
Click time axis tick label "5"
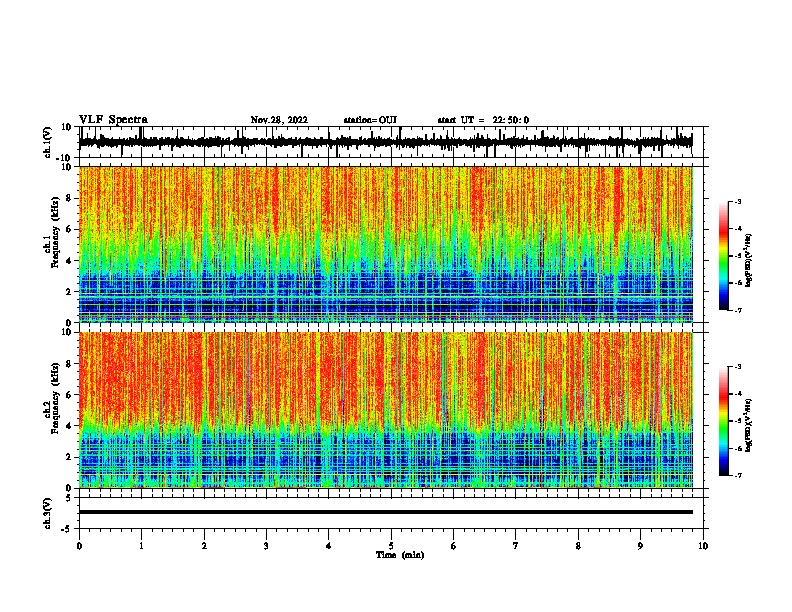coord(391,546)
